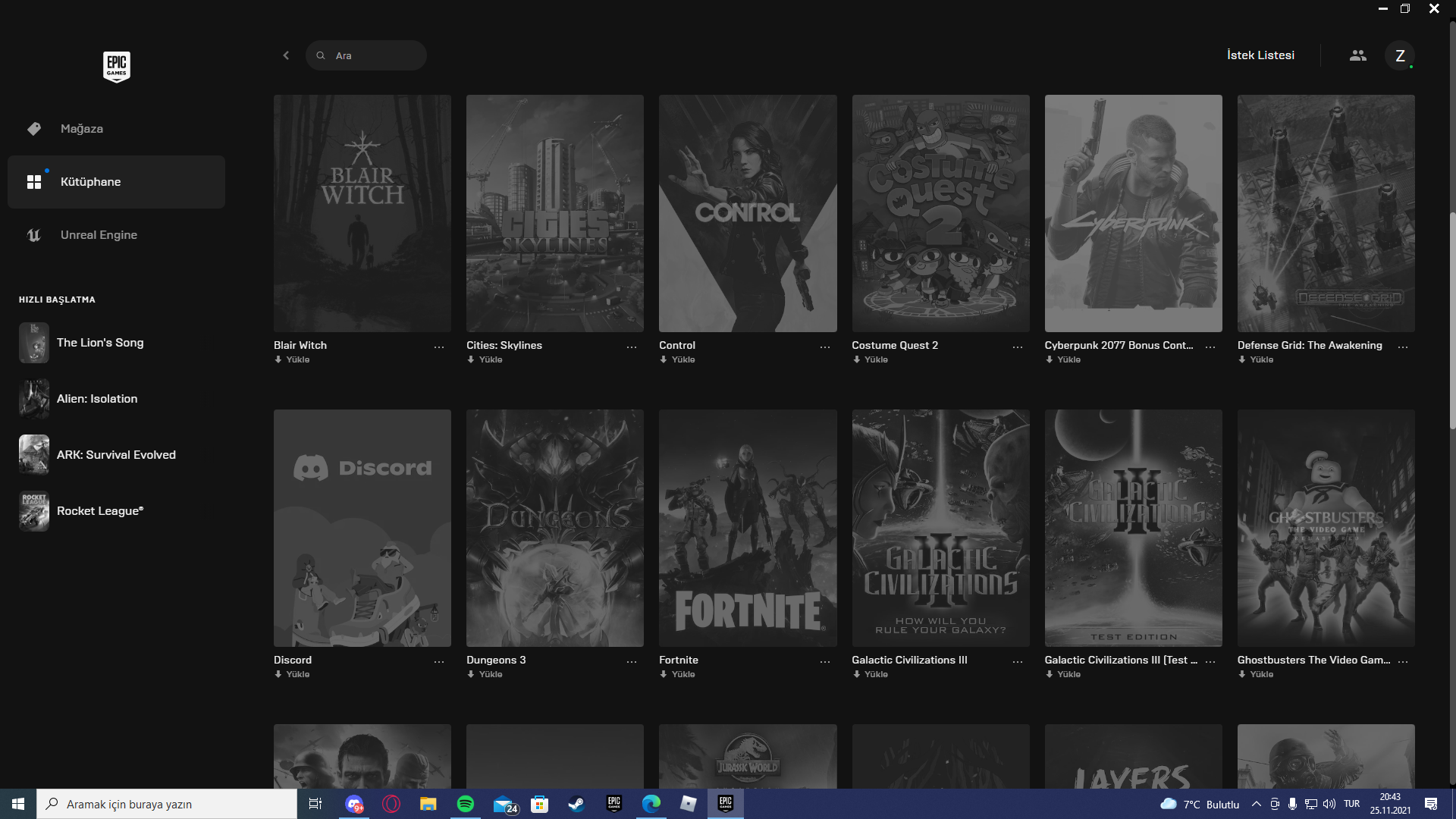
Task: Open options menu for Blair Witch
Action: point(439,347)
